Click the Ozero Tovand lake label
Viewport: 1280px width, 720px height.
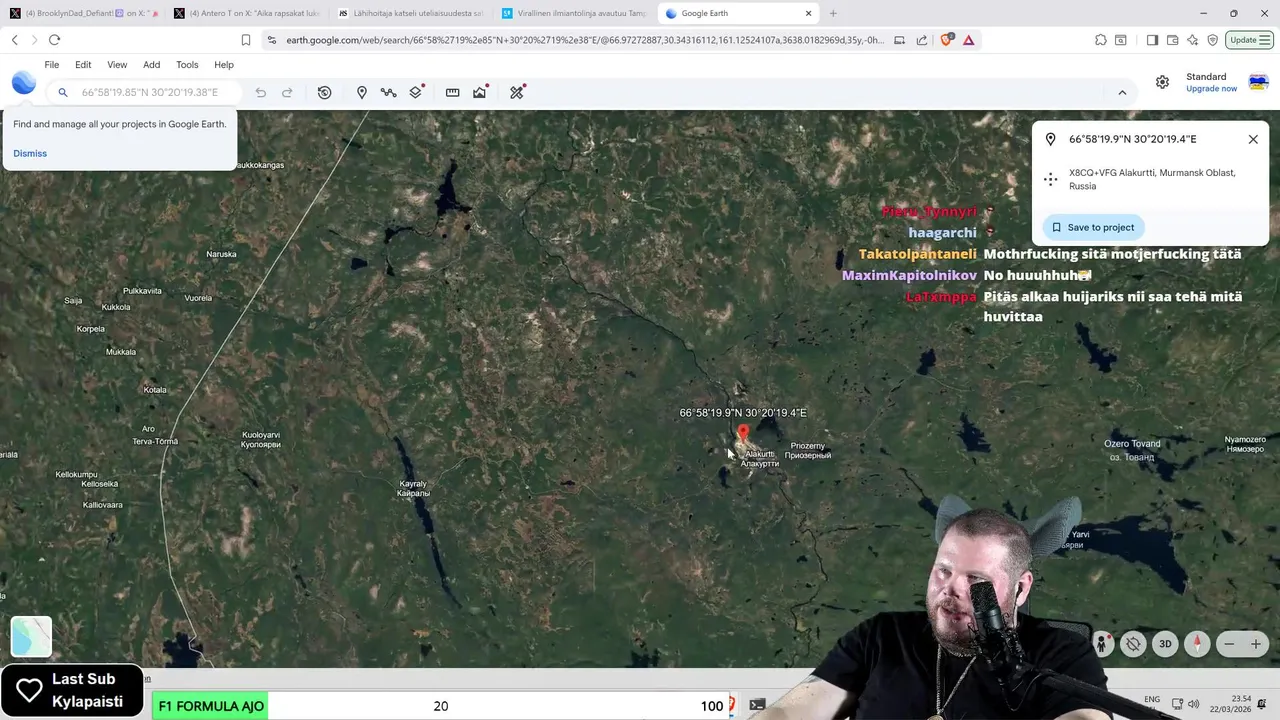click(1132, 450)
